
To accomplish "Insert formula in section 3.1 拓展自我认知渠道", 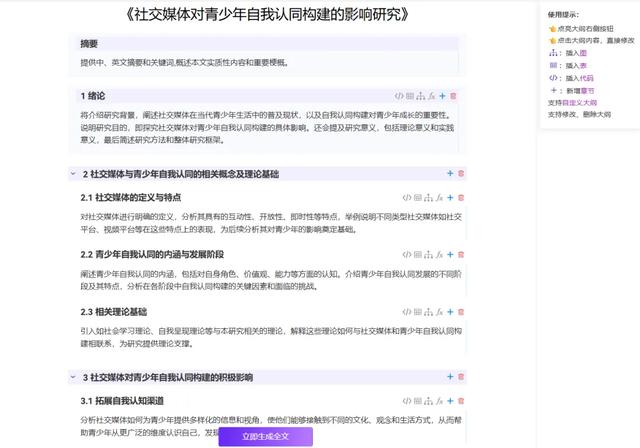I will (439, 401).
